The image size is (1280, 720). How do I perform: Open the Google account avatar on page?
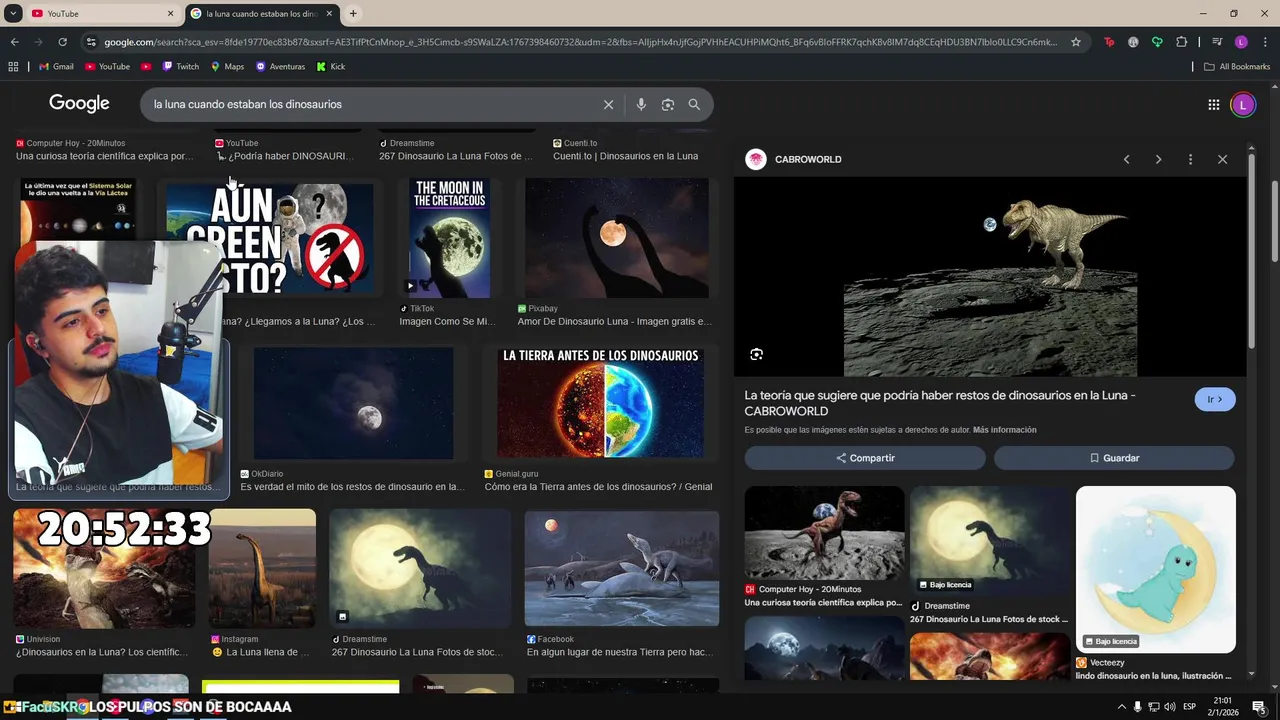click(1243, 104)
